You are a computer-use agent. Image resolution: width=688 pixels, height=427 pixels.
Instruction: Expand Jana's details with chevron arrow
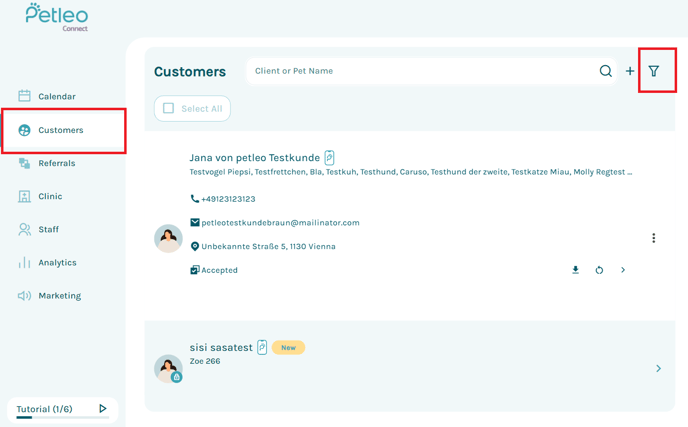(x=623, y=270)
